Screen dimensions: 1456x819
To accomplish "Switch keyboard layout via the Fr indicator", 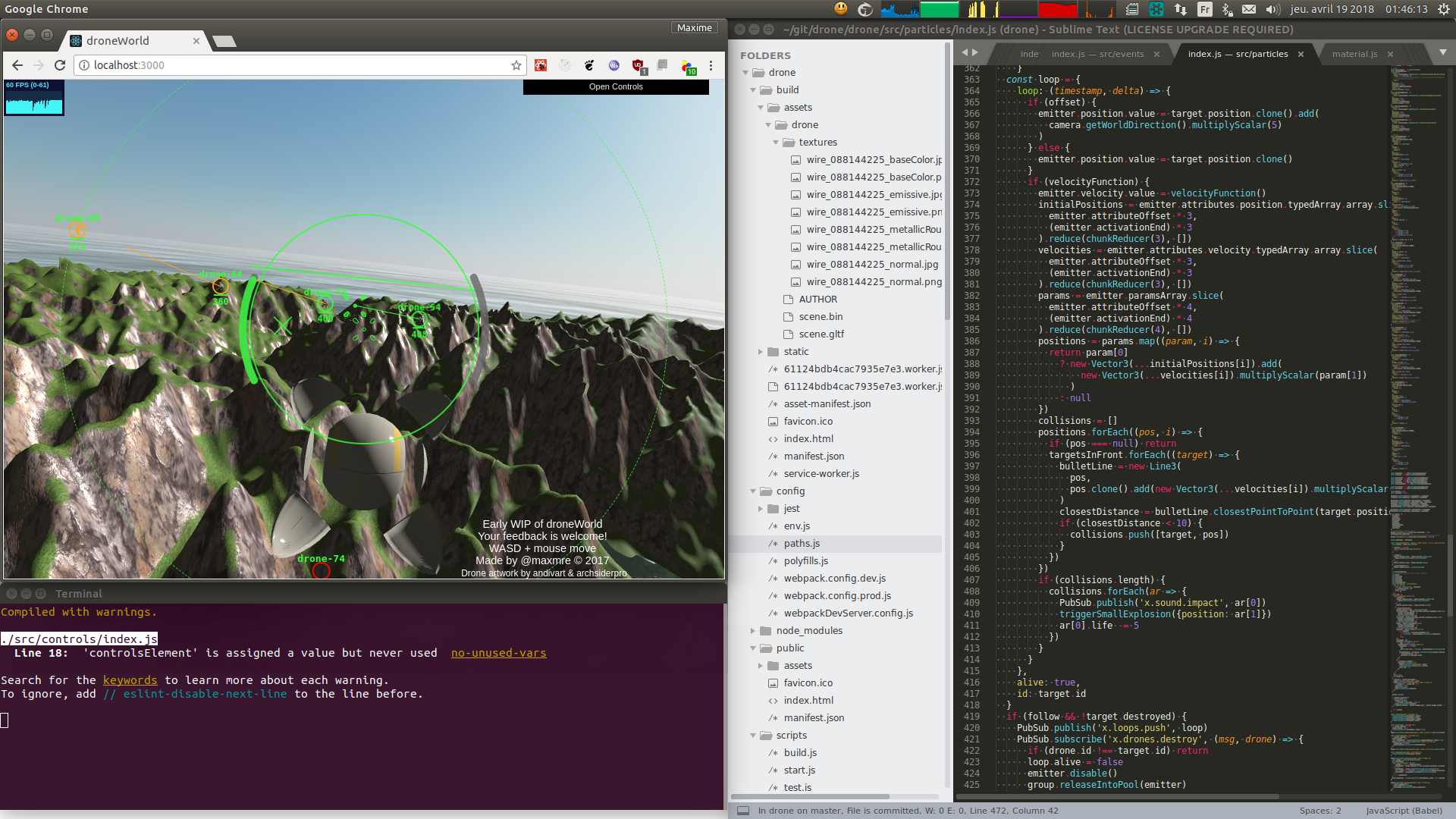I will 1204,10.
